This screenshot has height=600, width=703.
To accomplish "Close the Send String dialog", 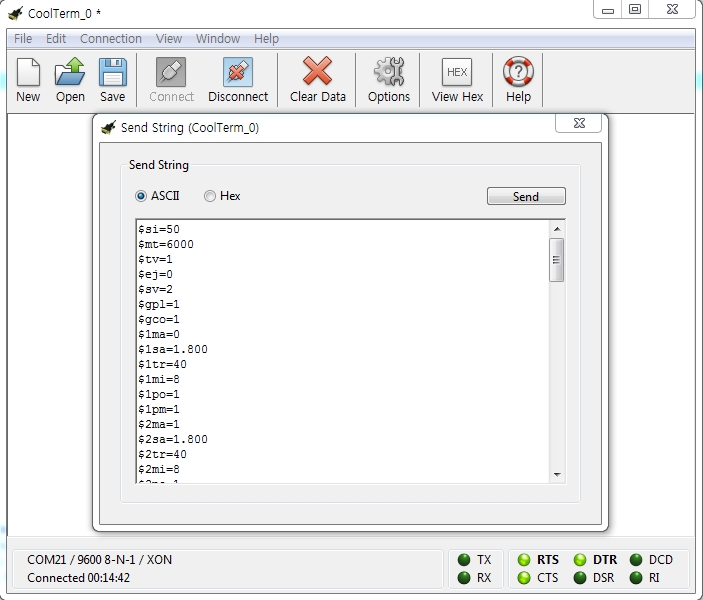I will 579,124.
